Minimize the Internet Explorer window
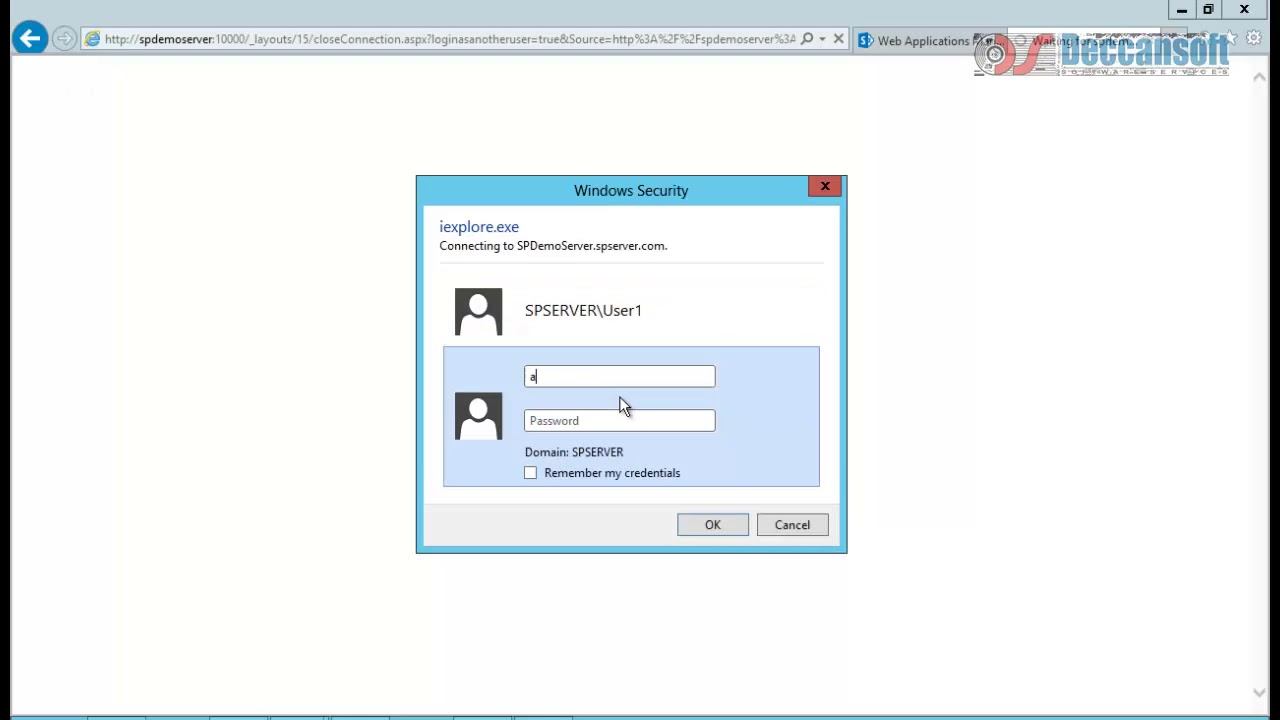 click(x=1181, y=10)
